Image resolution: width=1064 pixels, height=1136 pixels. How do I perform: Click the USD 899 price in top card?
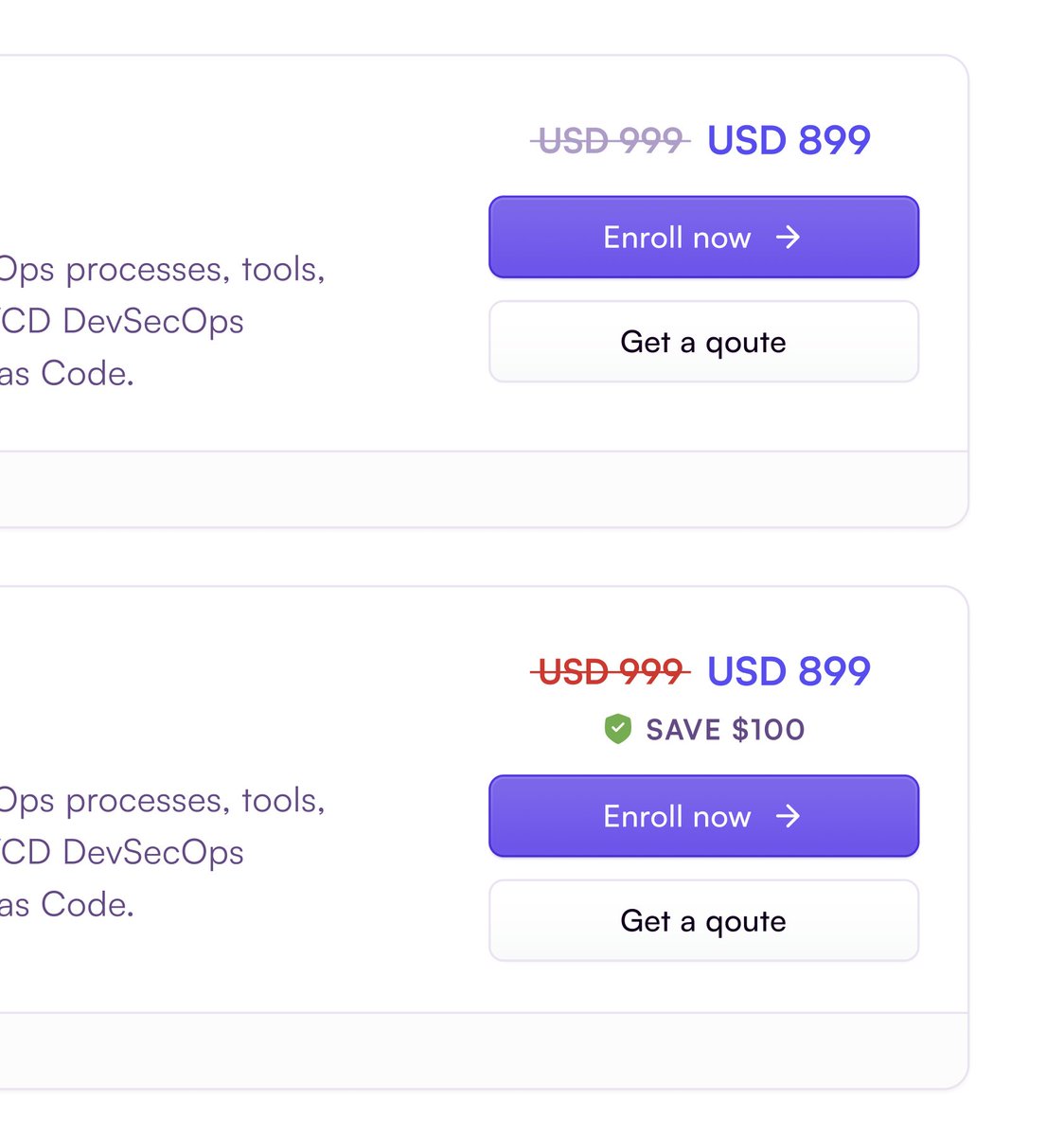click(x=789, y=140)
